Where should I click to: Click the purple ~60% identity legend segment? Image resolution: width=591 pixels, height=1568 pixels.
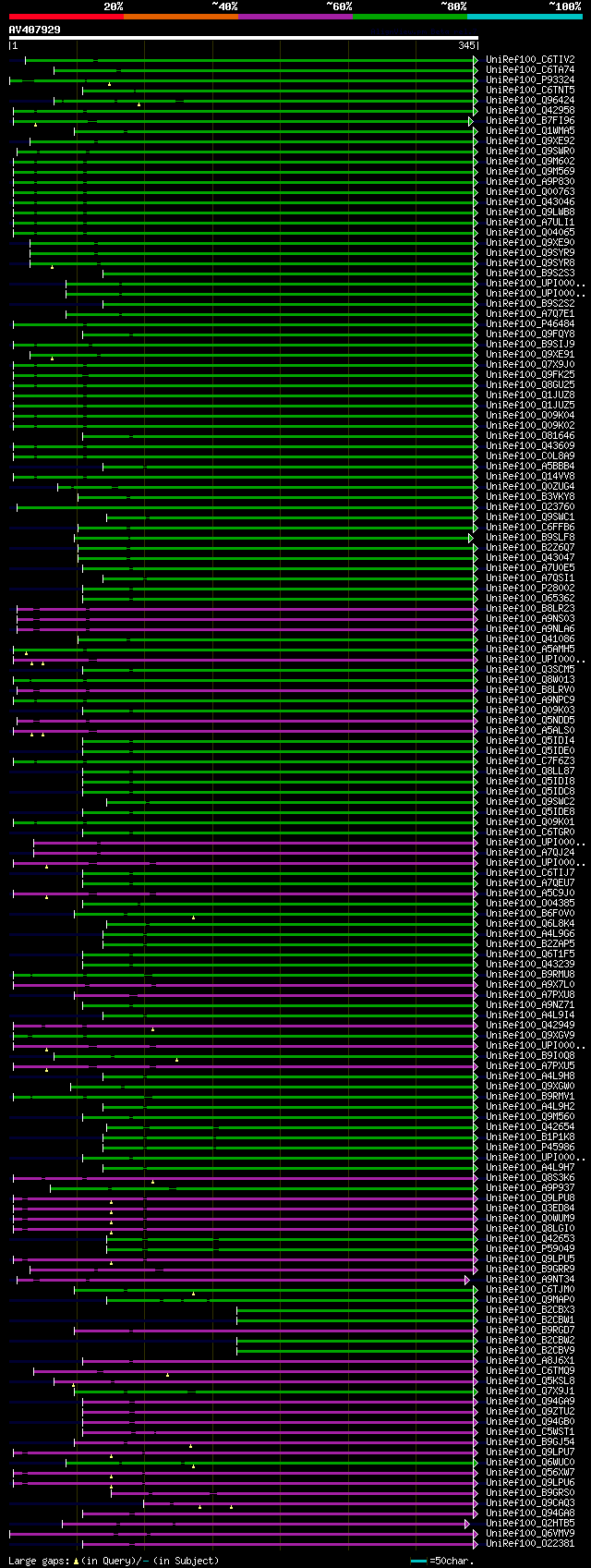[x=295, y=17]
